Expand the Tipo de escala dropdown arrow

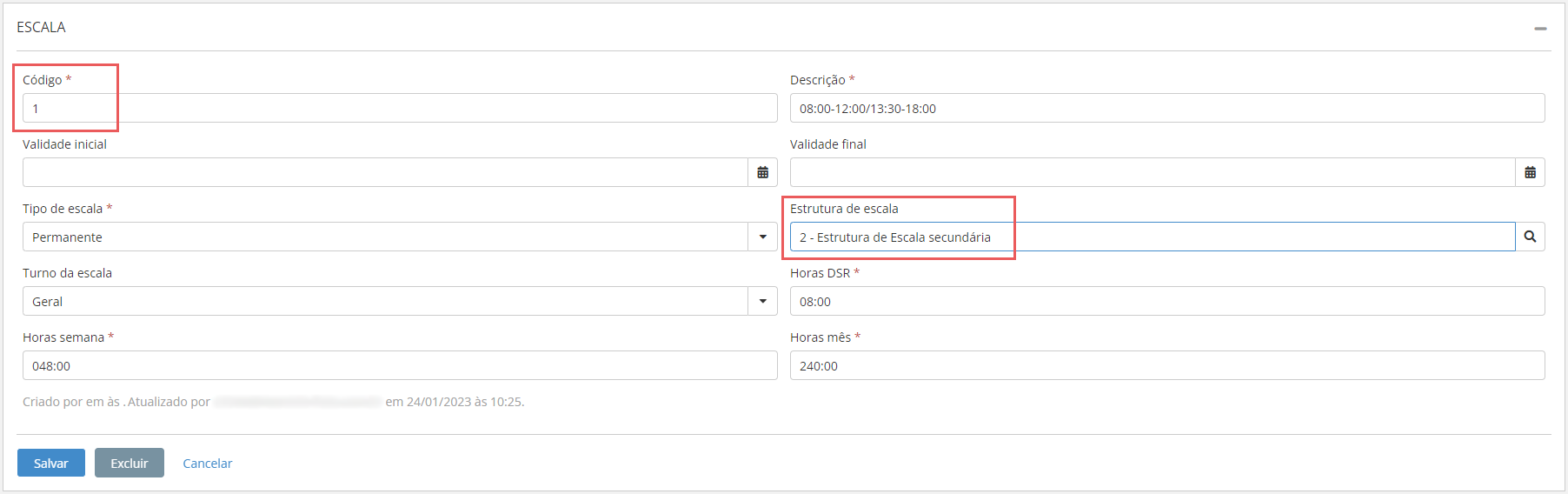[762, 237]
